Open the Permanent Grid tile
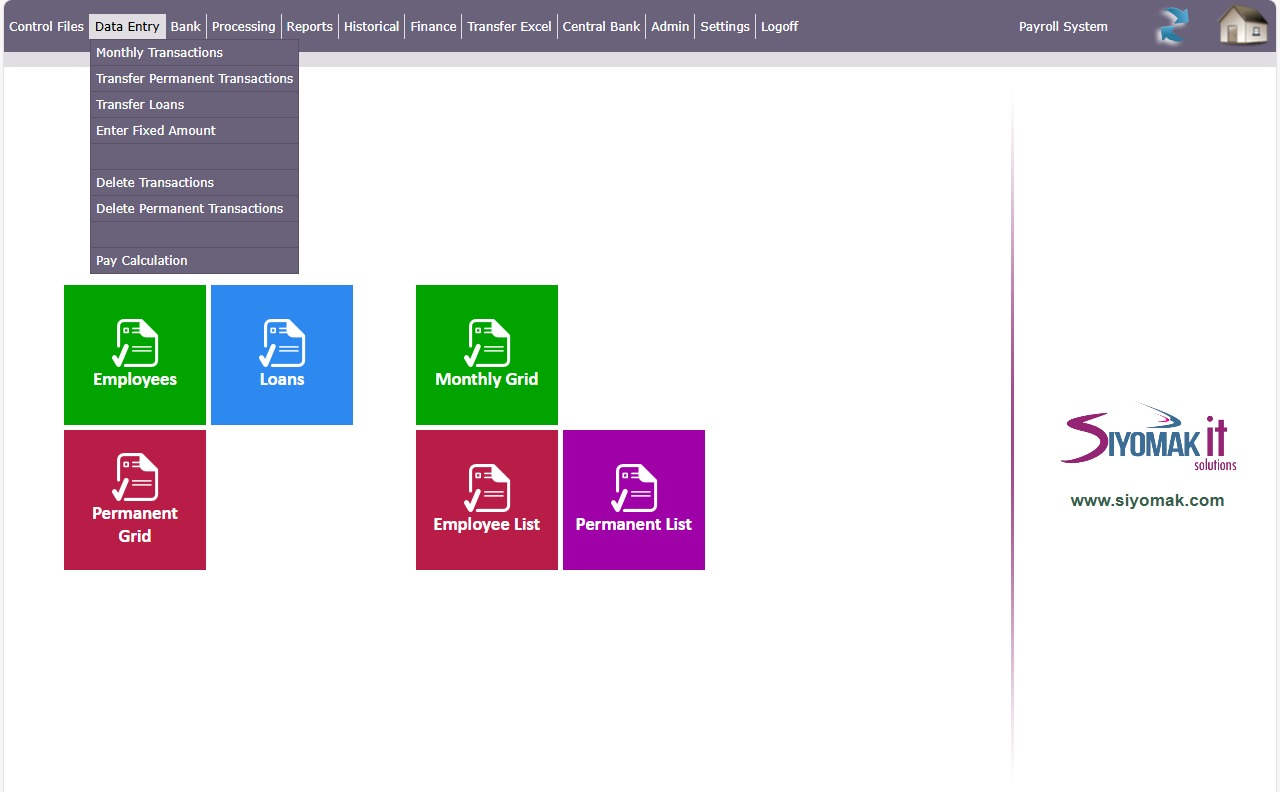Image resolution: width=1280 pixels, height=792 pixels. [135, 500]
